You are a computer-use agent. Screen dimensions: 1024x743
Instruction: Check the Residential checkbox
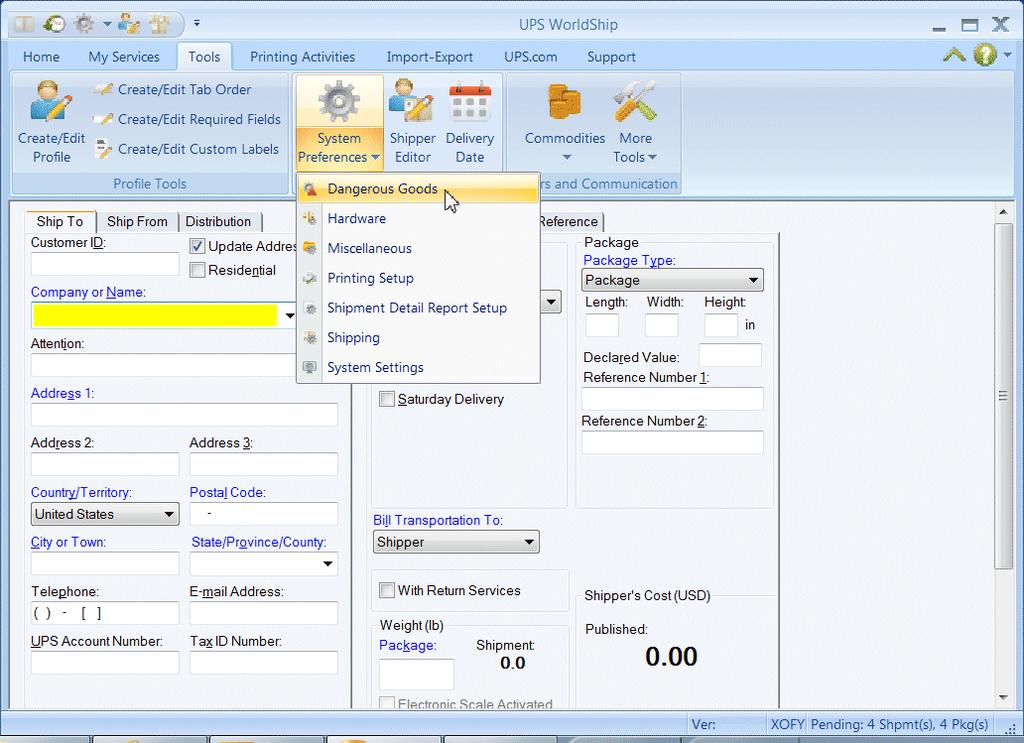point(197,270)
